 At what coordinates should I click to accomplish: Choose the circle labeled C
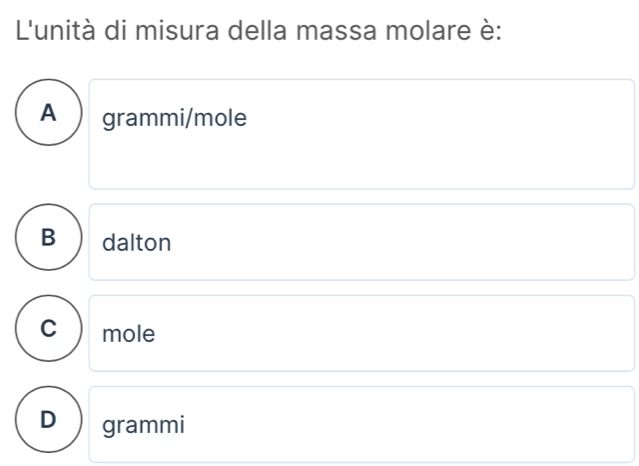click(x=45, y=333)
